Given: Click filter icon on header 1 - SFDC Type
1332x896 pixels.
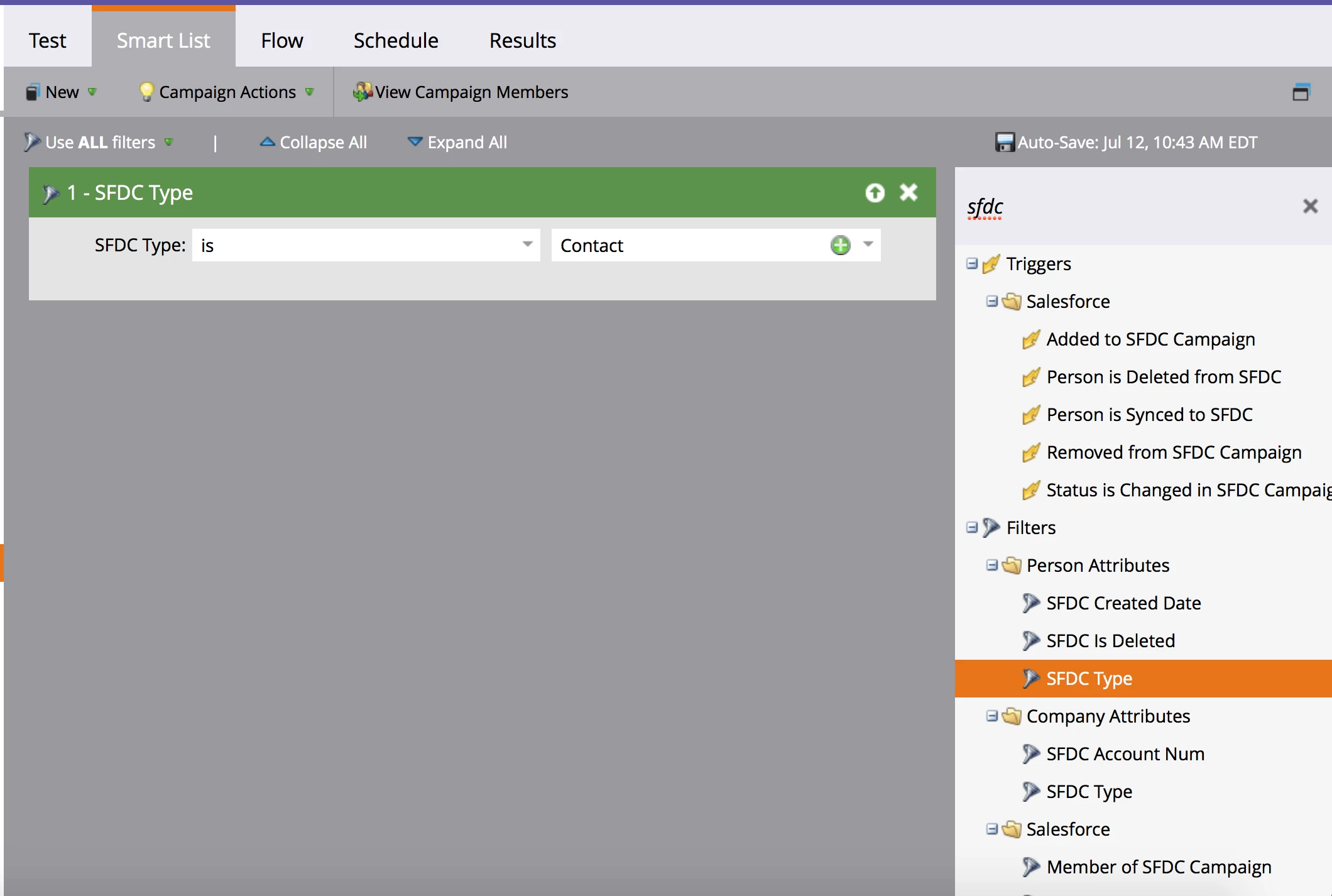Looking at the screenshot, I should point(50,194).
